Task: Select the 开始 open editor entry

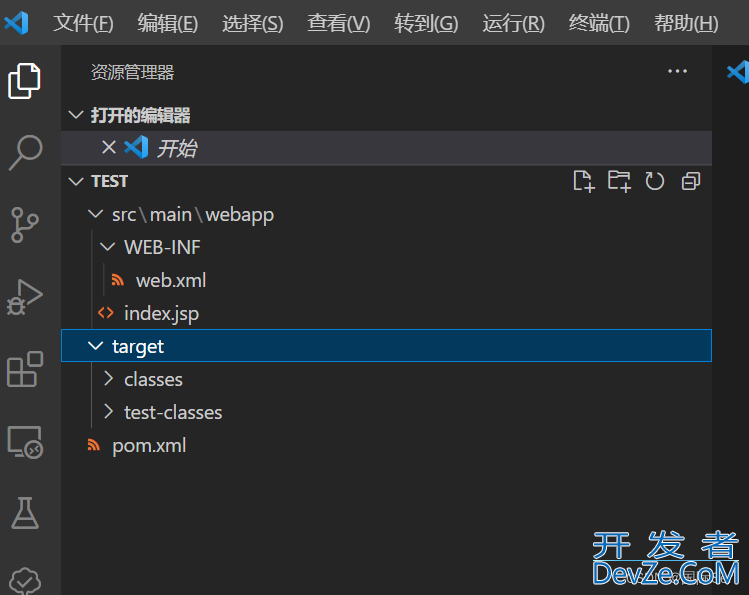Action: click(x=386, y=148)
